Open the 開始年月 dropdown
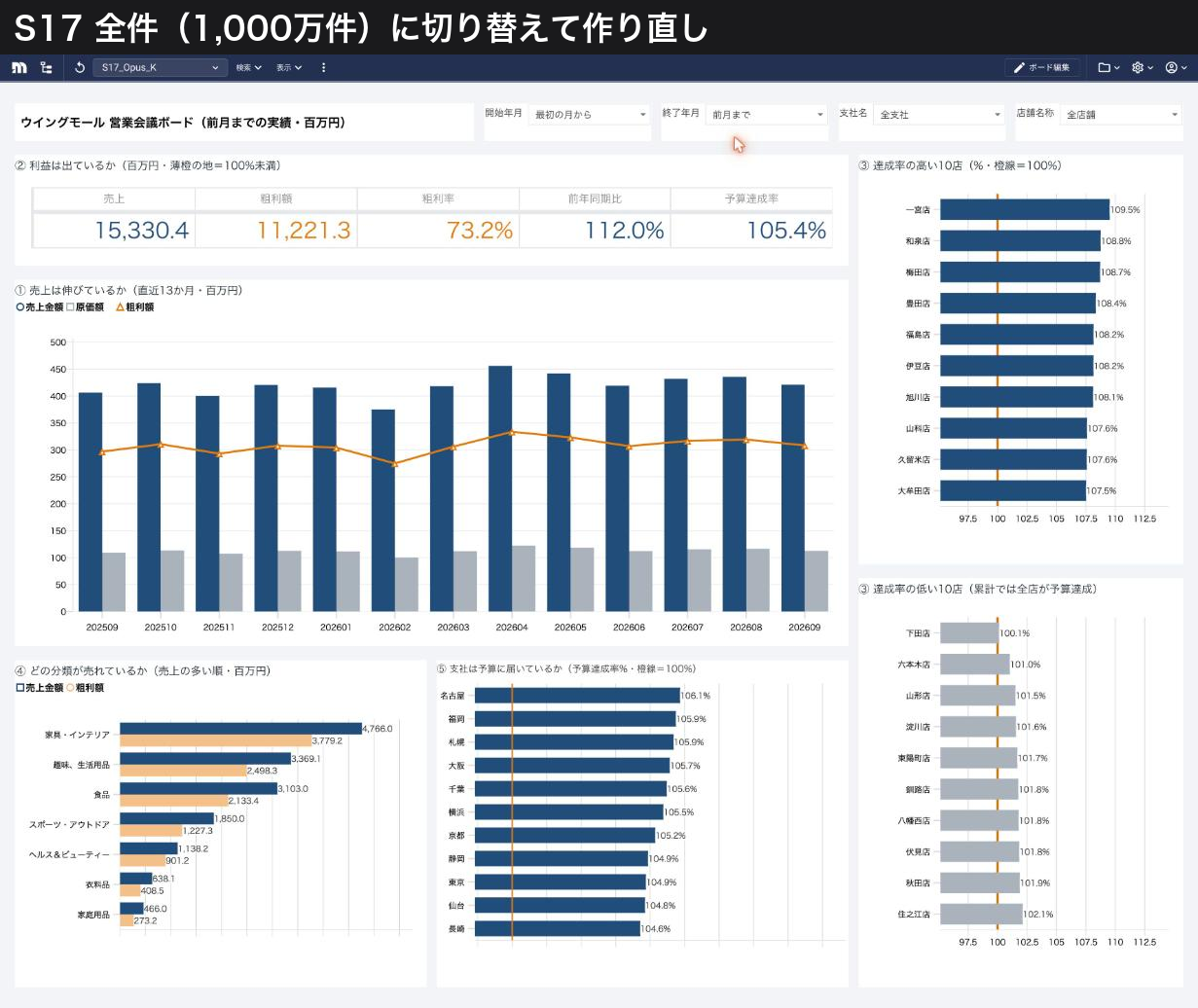This screenshot has height=1008, width=1198. tap(590, 115)
